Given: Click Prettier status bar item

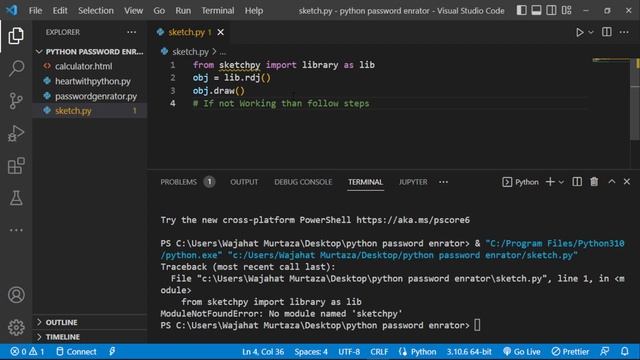Looking at the screenshot, I should coord(570,352).
